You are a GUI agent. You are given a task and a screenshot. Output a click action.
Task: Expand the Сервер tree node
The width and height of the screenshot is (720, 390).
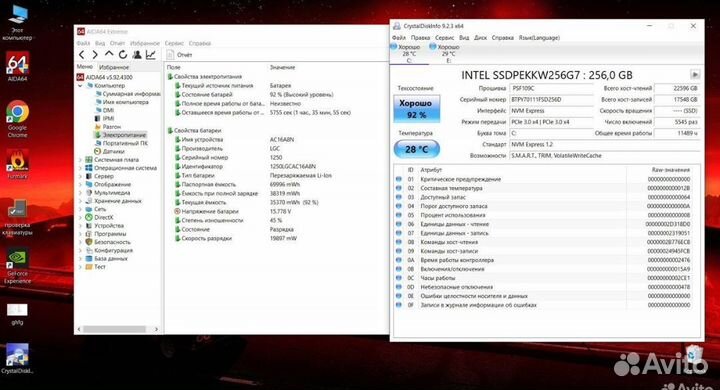(80, 176)
